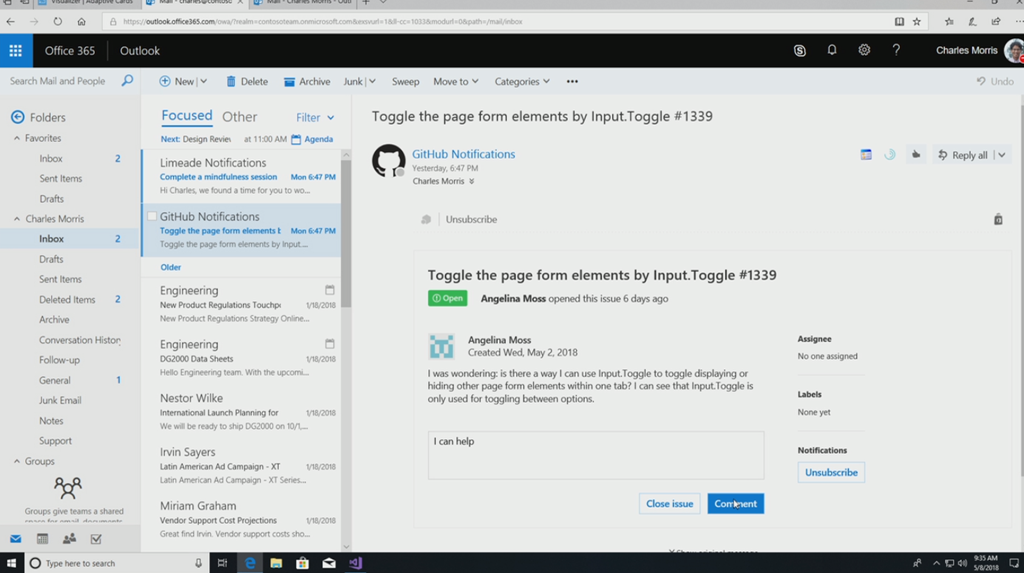Open the notifications bell
Screen dimensions: 1024x573
(x=832, y=51)
